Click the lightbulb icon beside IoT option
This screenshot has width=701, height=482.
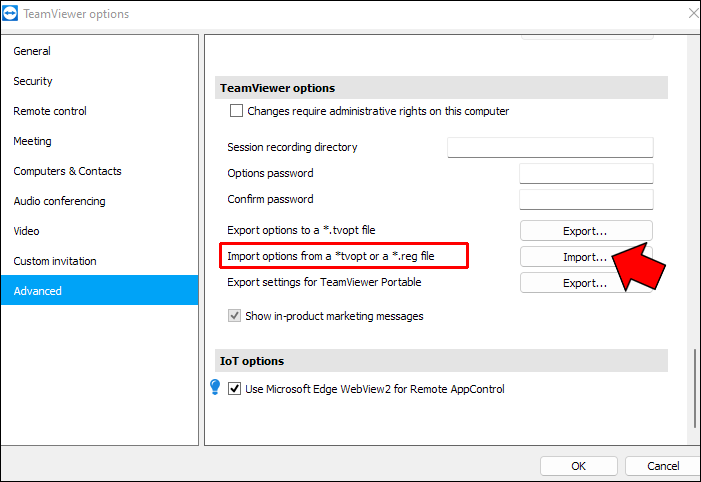pos(215,387)
